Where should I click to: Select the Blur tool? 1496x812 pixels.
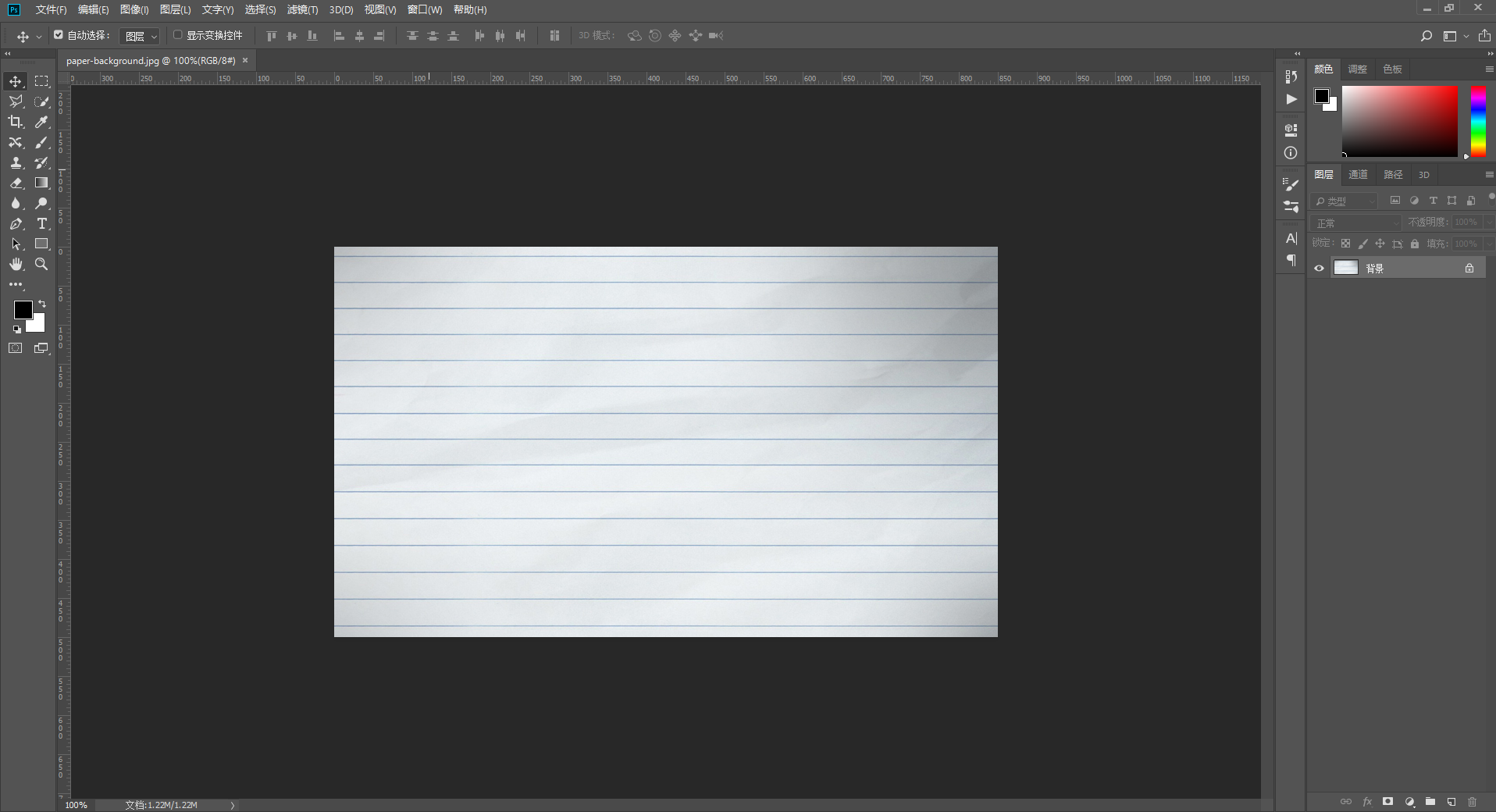point(16,203)
